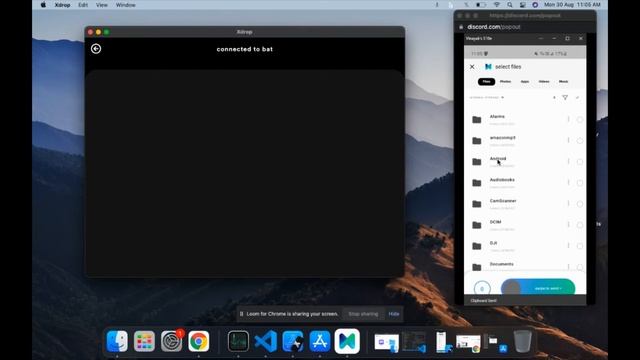Open the Edit menu

point(83,5)
